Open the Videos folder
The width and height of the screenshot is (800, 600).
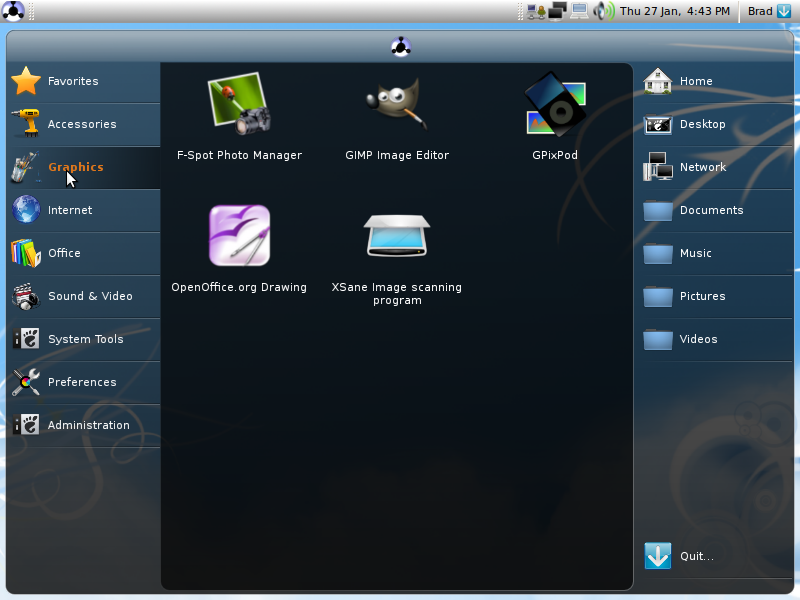point(716,339)
